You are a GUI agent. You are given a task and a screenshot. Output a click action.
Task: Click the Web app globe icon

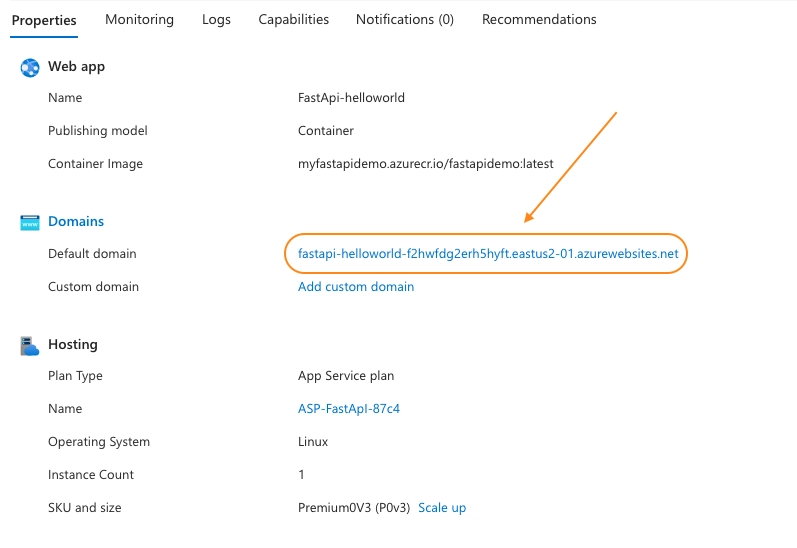tap(29, 68)
